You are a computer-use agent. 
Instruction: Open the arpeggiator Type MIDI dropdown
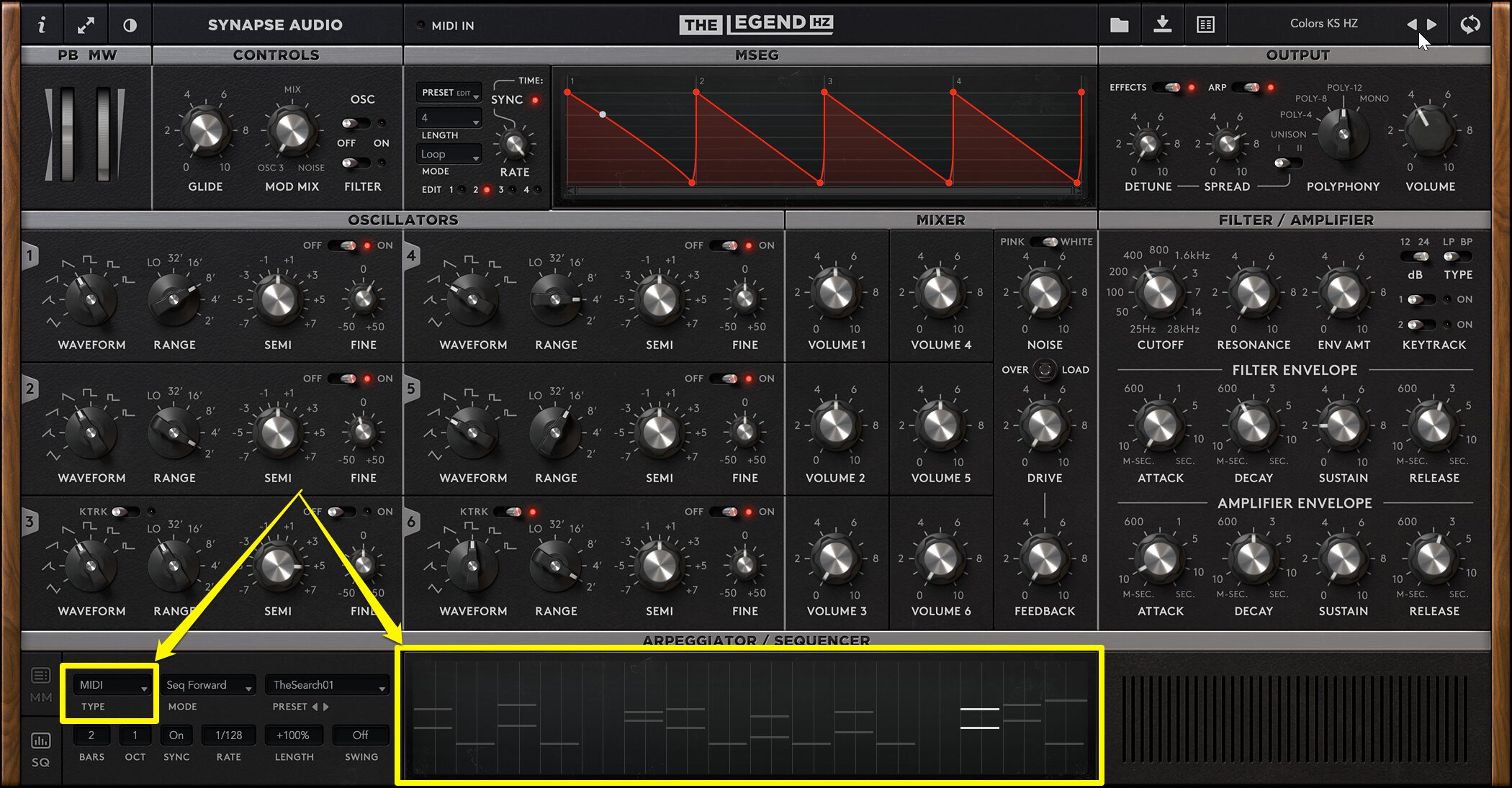tap(113, 685)
